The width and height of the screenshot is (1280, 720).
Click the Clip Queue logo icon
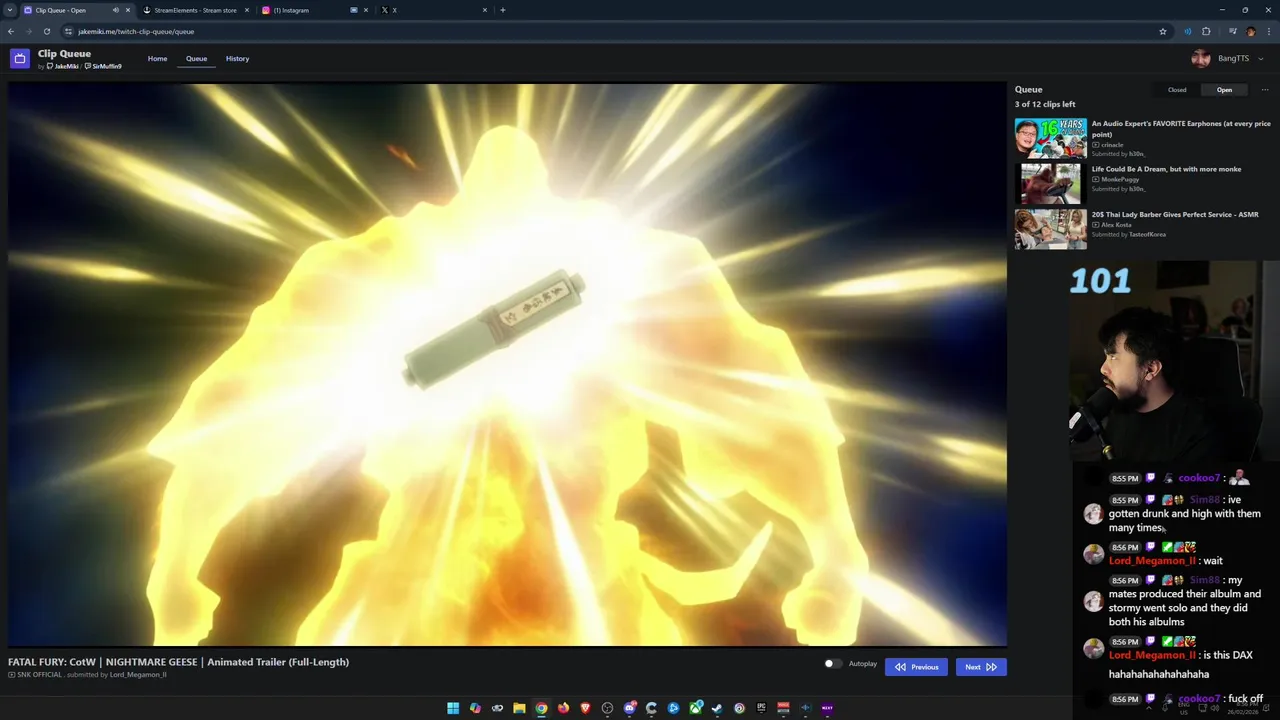tap(20, 59)
